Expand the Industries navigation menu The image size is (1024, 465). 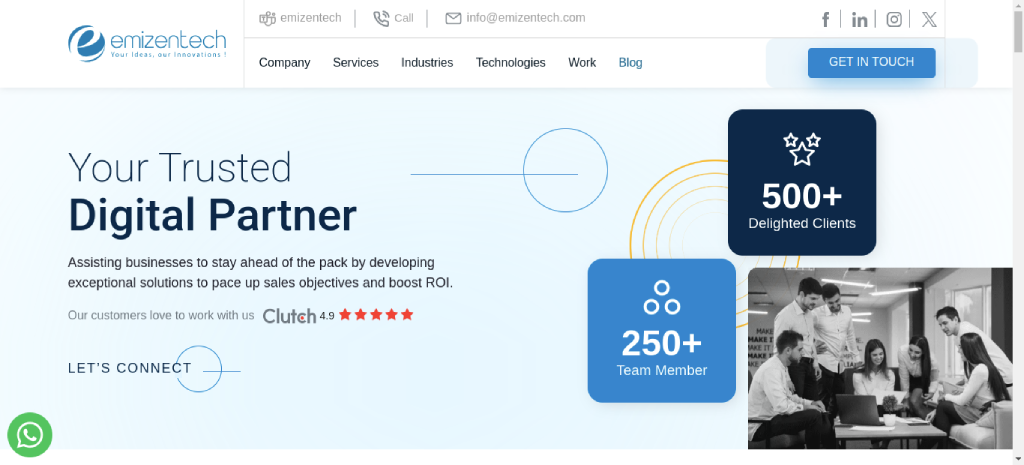(427, 62)
